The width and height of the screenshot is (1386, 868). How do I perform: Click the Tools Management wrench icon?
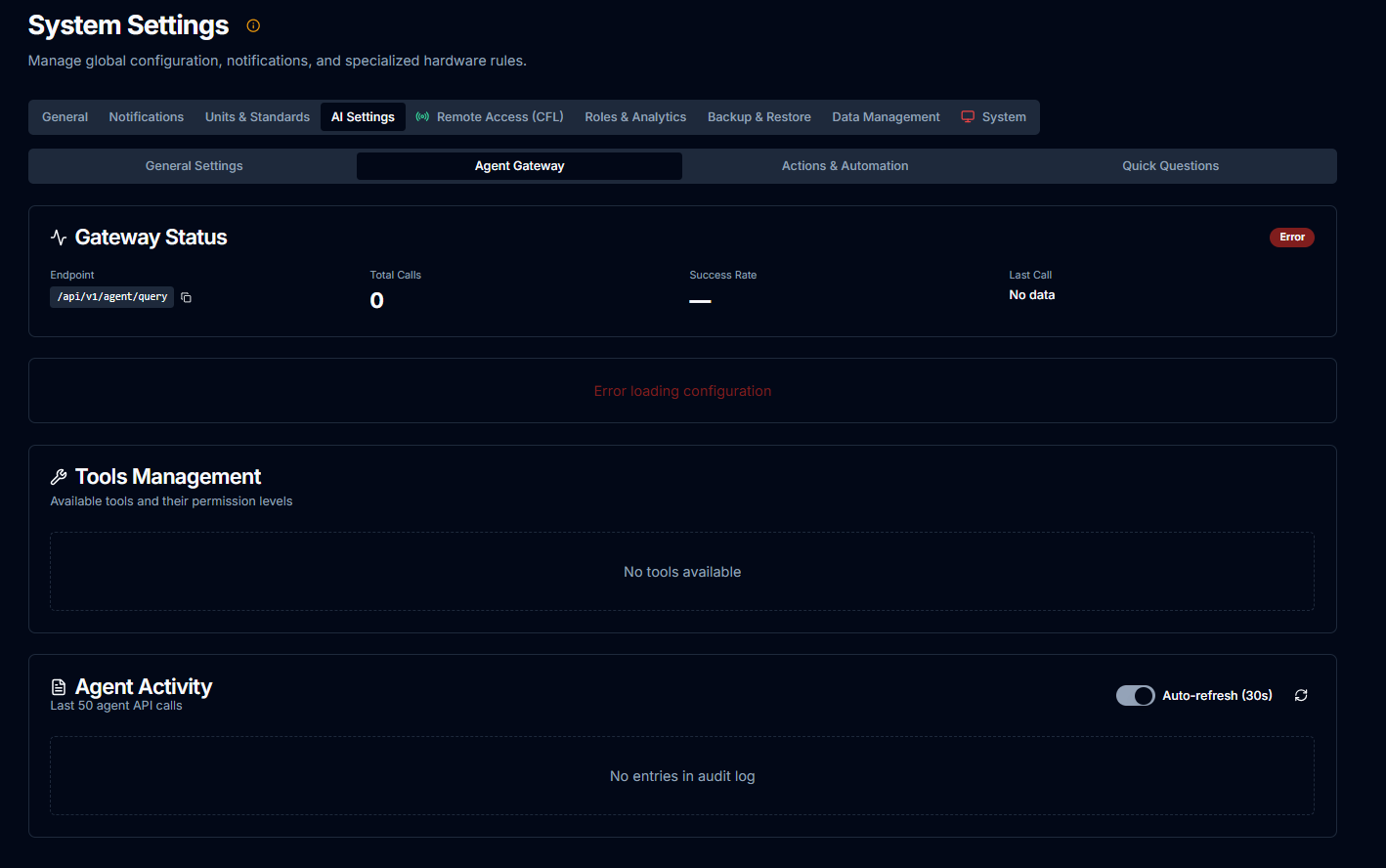point(59,477)
